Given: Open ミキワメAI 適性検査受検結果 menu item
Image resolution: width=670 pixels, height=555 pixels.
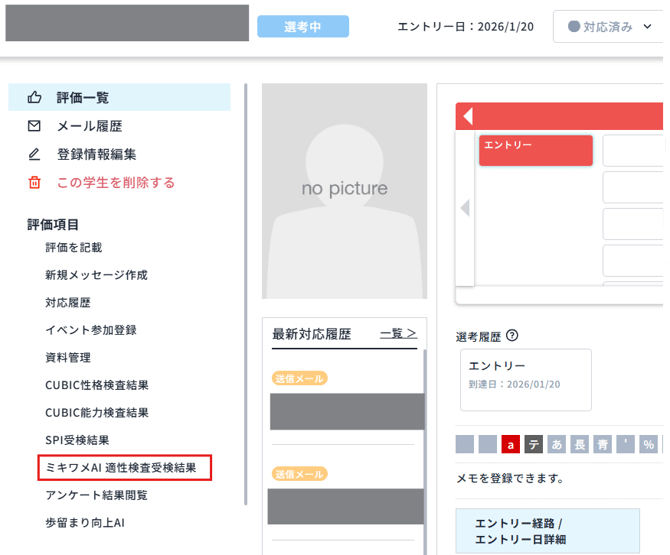Looking at the screenshot, I should click(126, 467).
